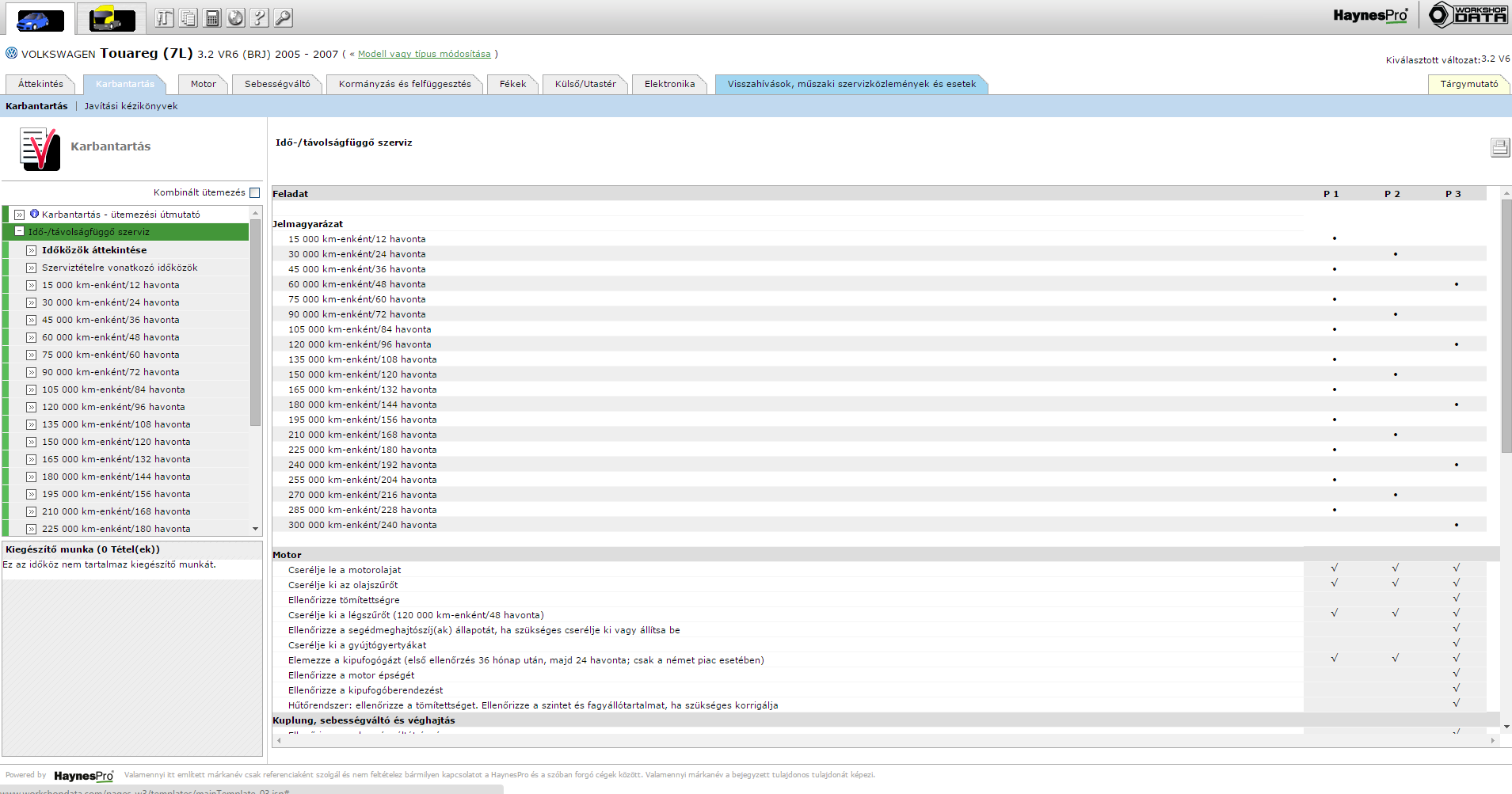Open the calculator icon

(212, 17)
